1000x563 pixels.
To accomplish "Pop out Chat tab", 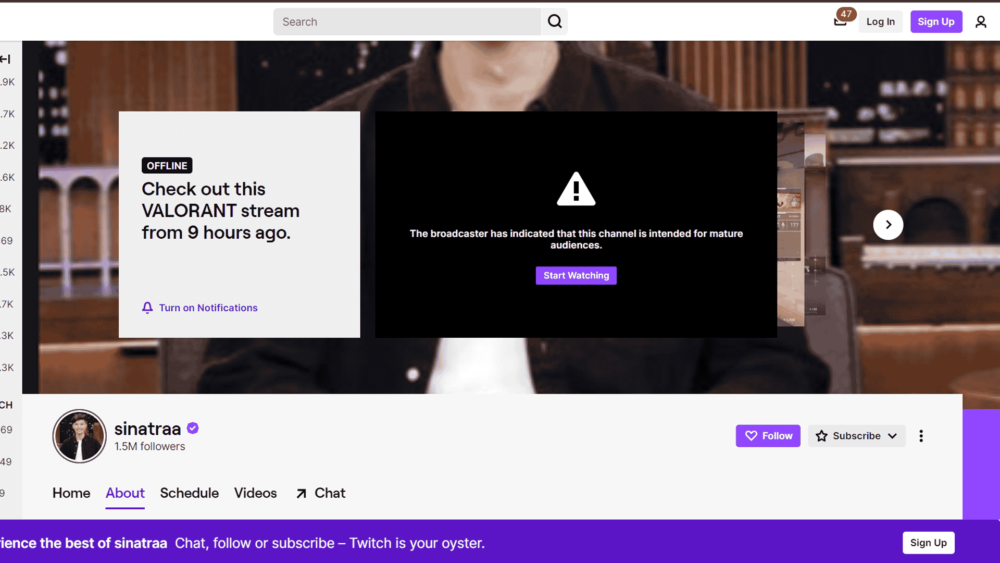I will point(320,493).
